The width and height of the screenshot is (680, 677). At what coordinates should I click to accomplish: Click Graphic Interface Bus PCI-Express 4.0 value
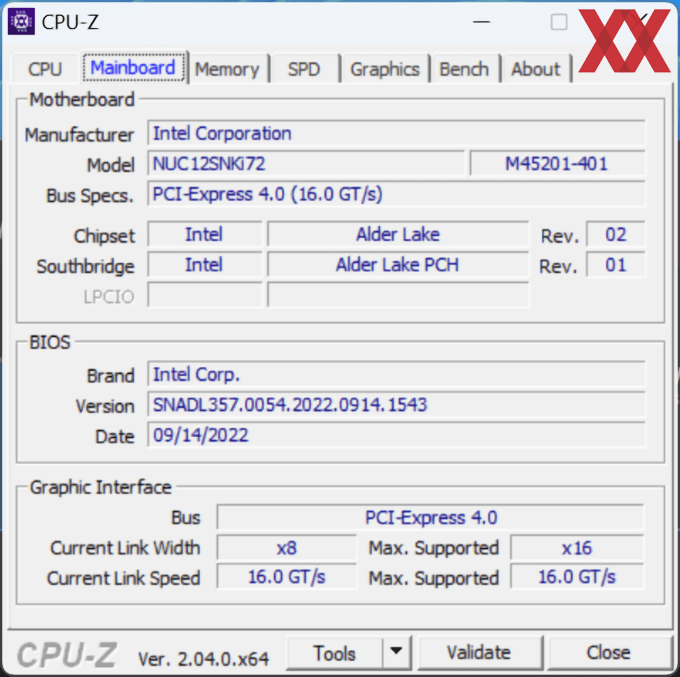[x=430, y=517]
